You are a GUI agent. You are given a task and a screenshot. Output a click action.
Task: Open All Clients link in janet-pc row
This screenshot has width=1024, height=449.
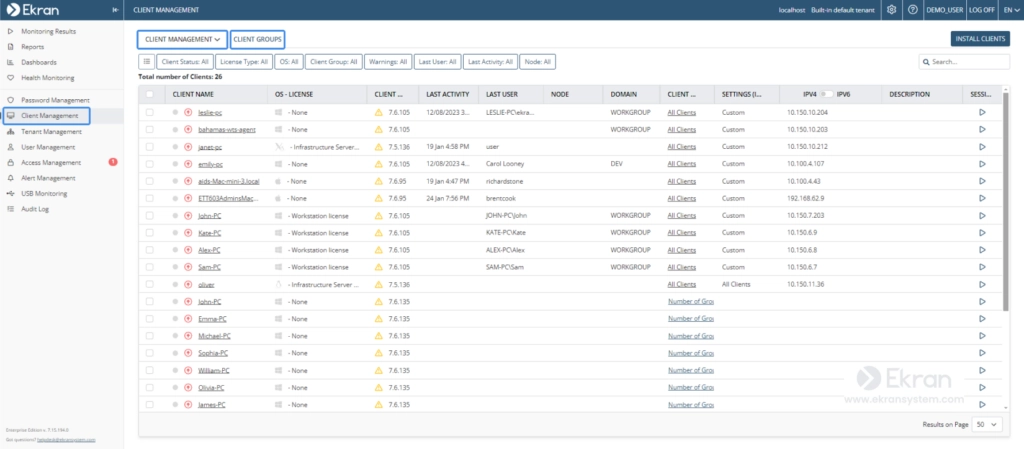tap(681, 147)
